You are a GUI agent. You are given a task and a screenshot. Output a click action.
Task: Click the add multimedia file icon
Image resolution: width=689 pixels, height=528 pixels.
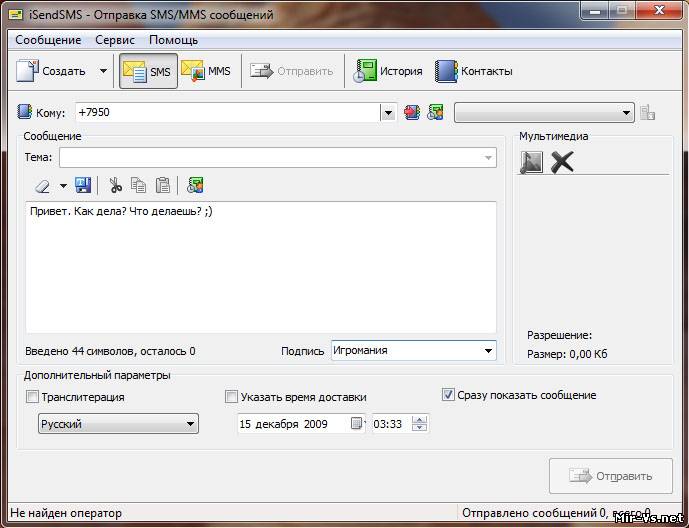tap(531, 162)
